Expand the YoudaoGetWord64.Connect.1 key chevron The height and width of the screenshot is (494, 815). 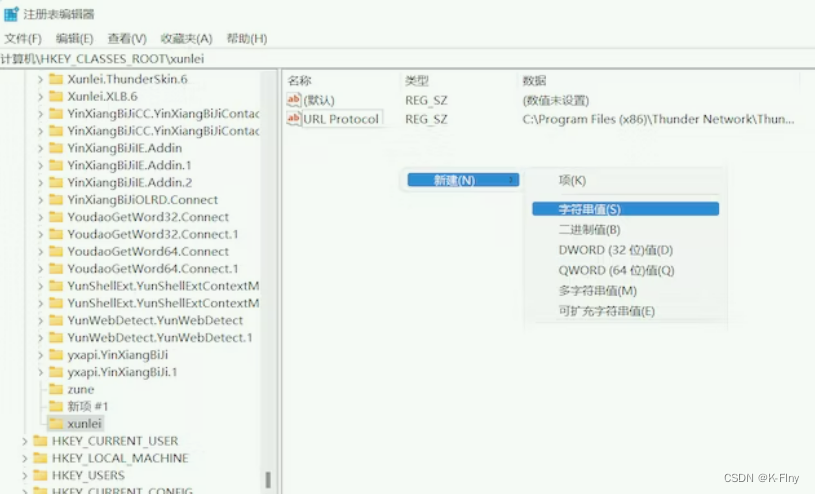41,268
